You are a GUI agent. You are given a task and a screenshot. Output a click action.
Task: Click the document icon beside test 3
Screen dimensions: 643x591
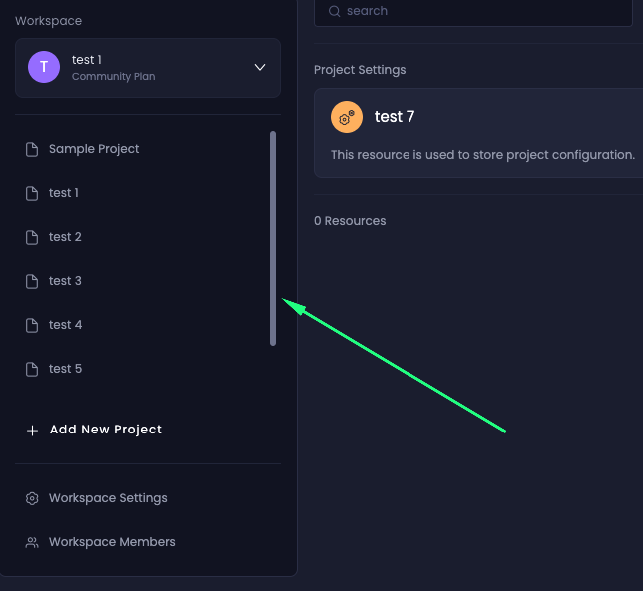32,281
